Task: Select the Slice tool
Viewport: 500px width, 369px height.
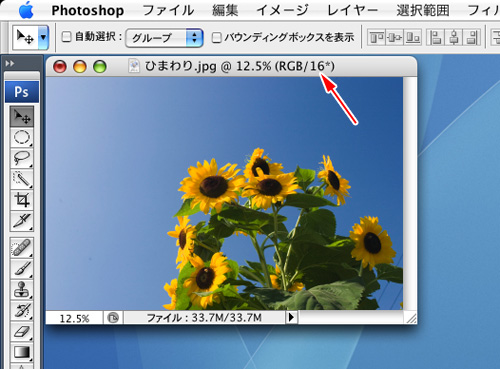Action: [22, 220]
